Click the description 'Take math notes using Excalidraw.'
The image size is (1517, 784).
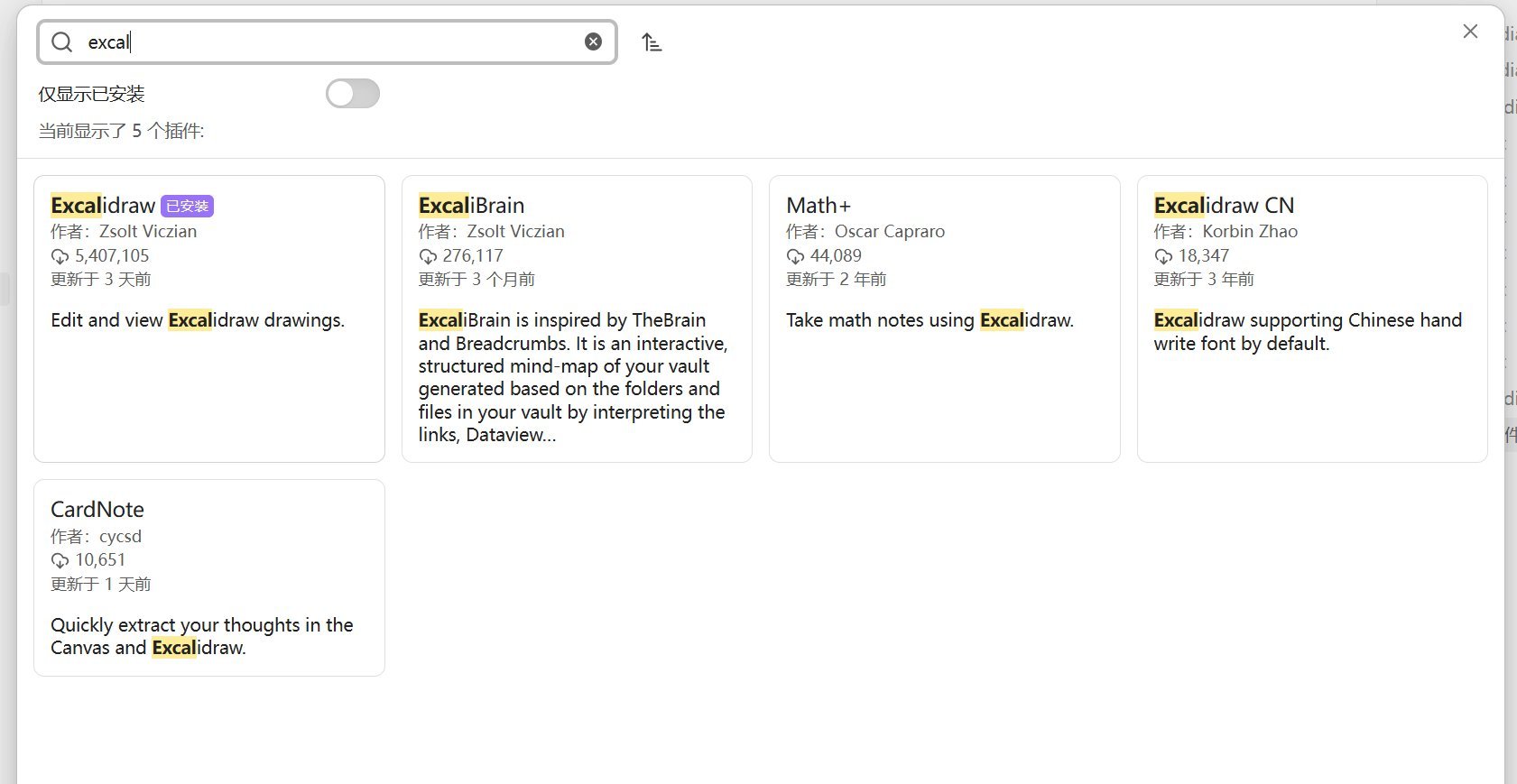click(x=930, y=320)
